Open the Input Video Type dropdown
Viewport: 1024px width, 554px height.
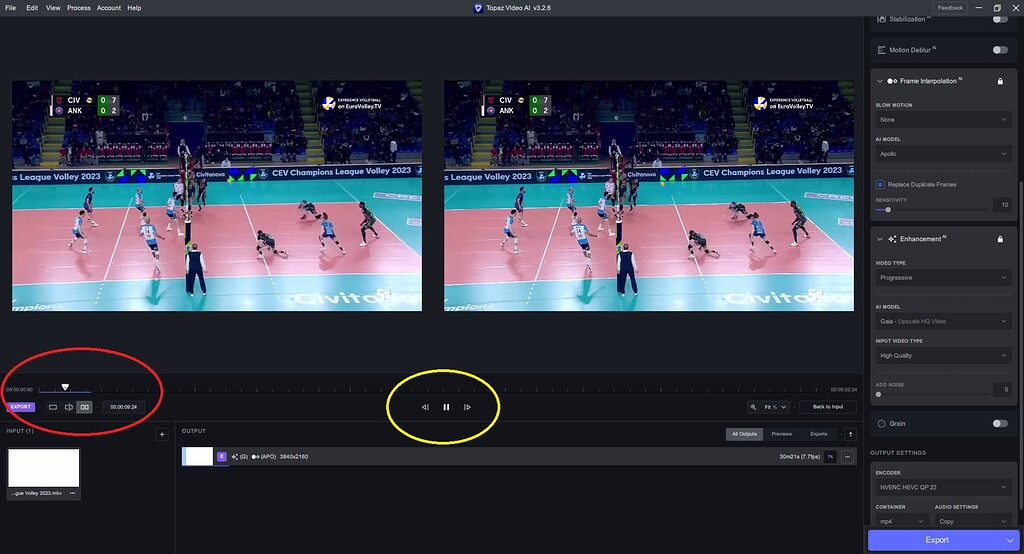[943, 355]
